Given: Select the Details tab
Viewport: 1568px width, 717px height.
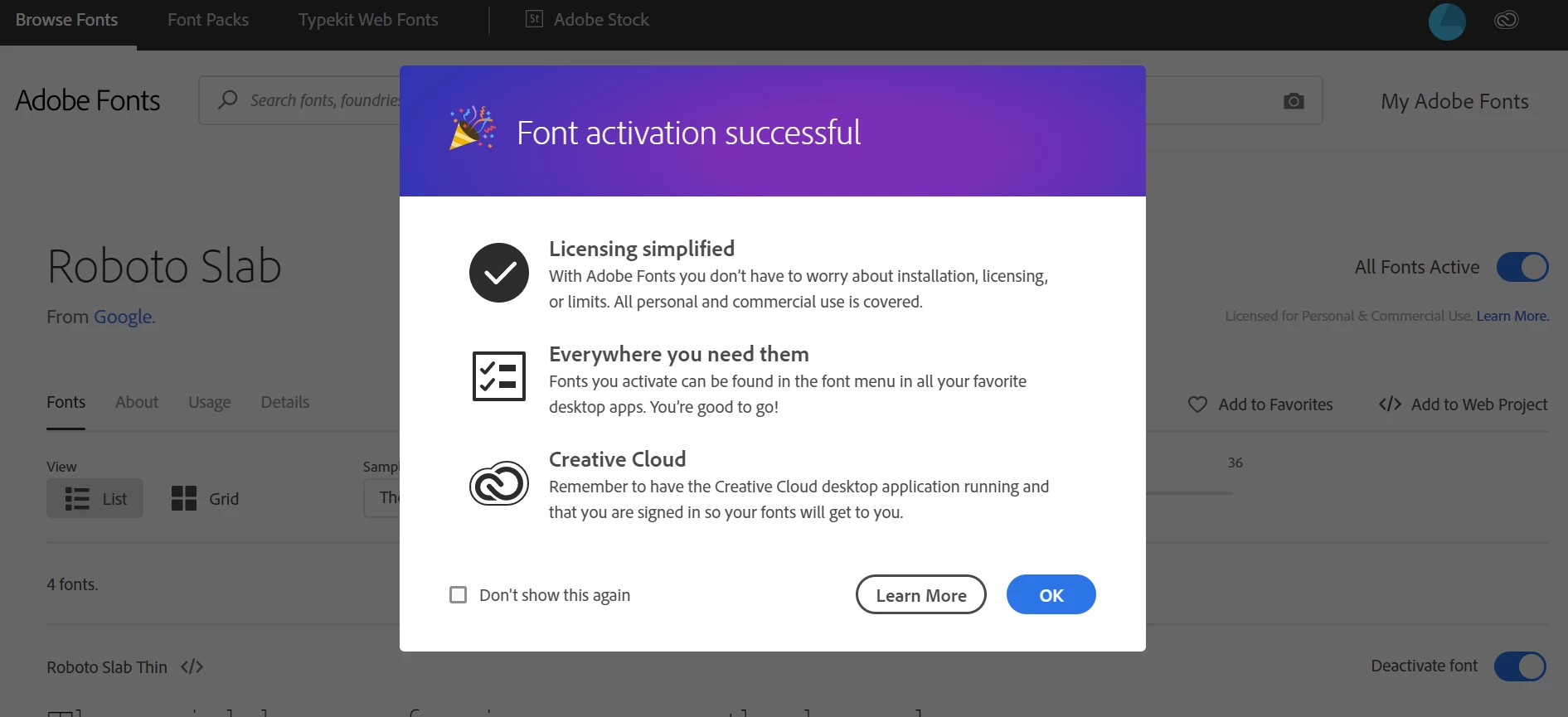Looking at the screenshot, I should pos(285,402).
